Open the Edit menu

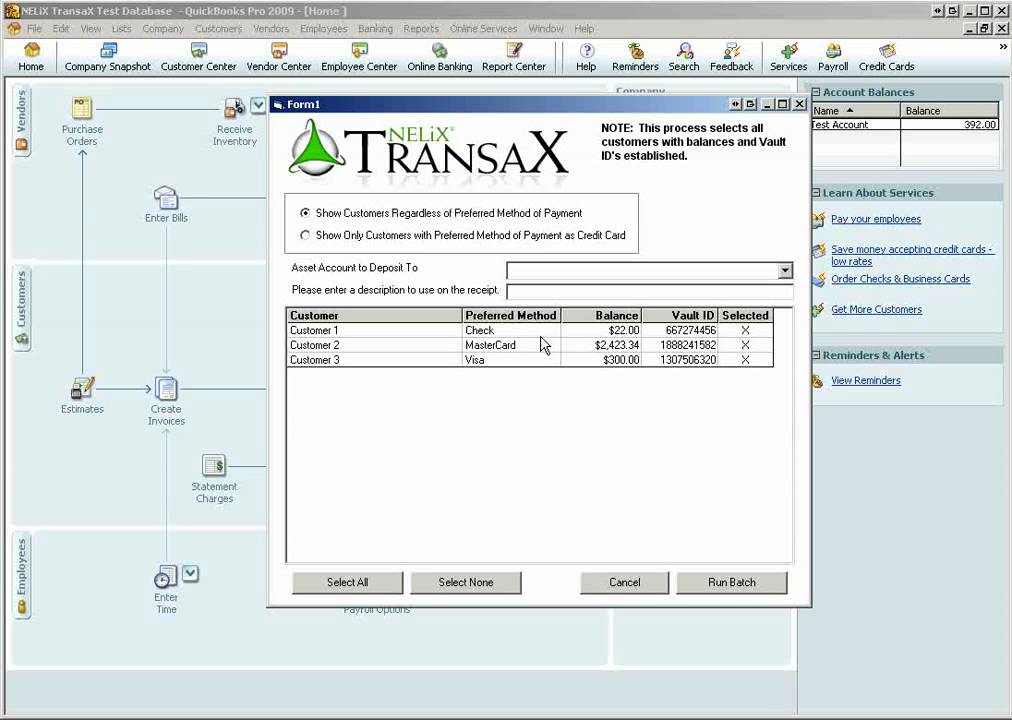click(61, 28)
